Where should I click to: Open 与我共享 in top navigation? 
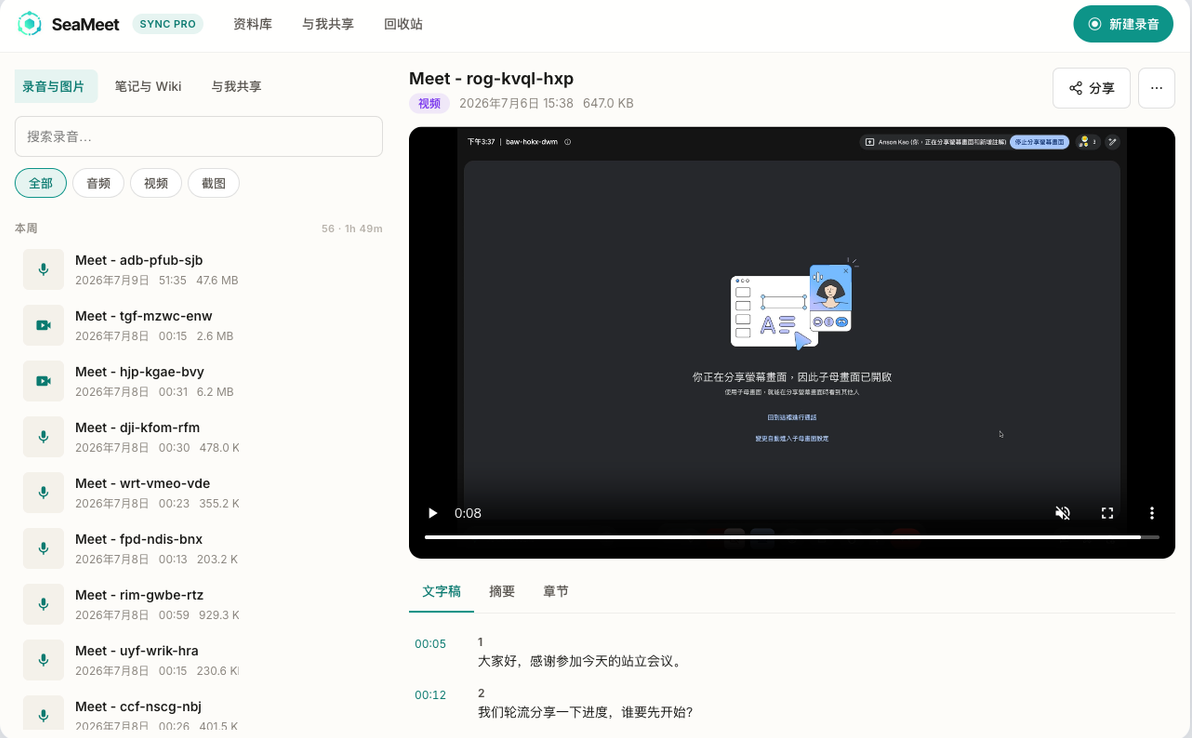pyautogui.click(x=328, y=24)
